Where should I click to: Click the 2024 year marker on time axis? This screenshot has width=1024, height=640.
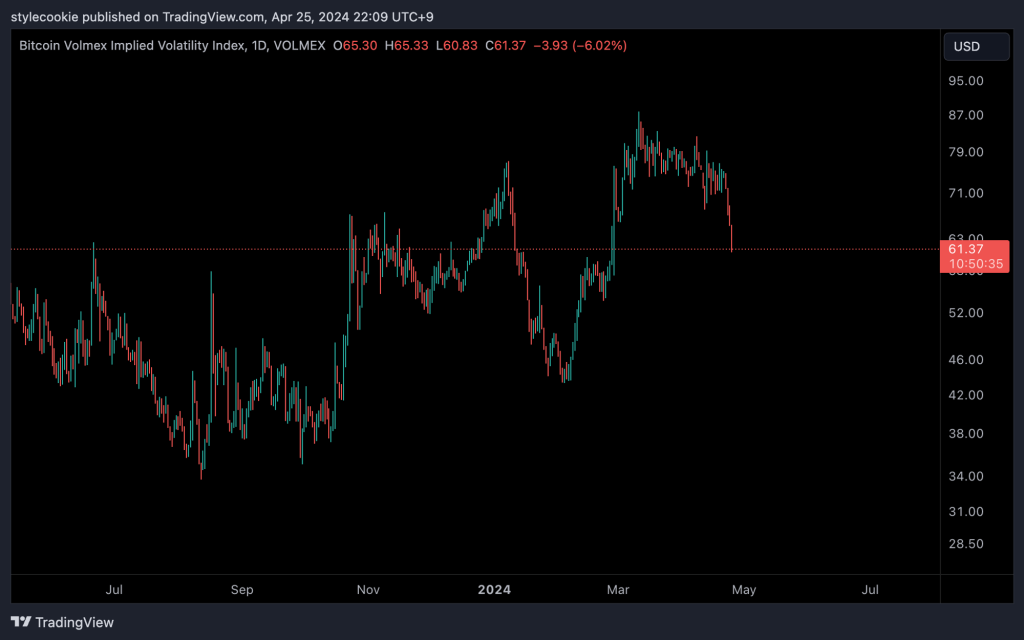pos(494,590)
